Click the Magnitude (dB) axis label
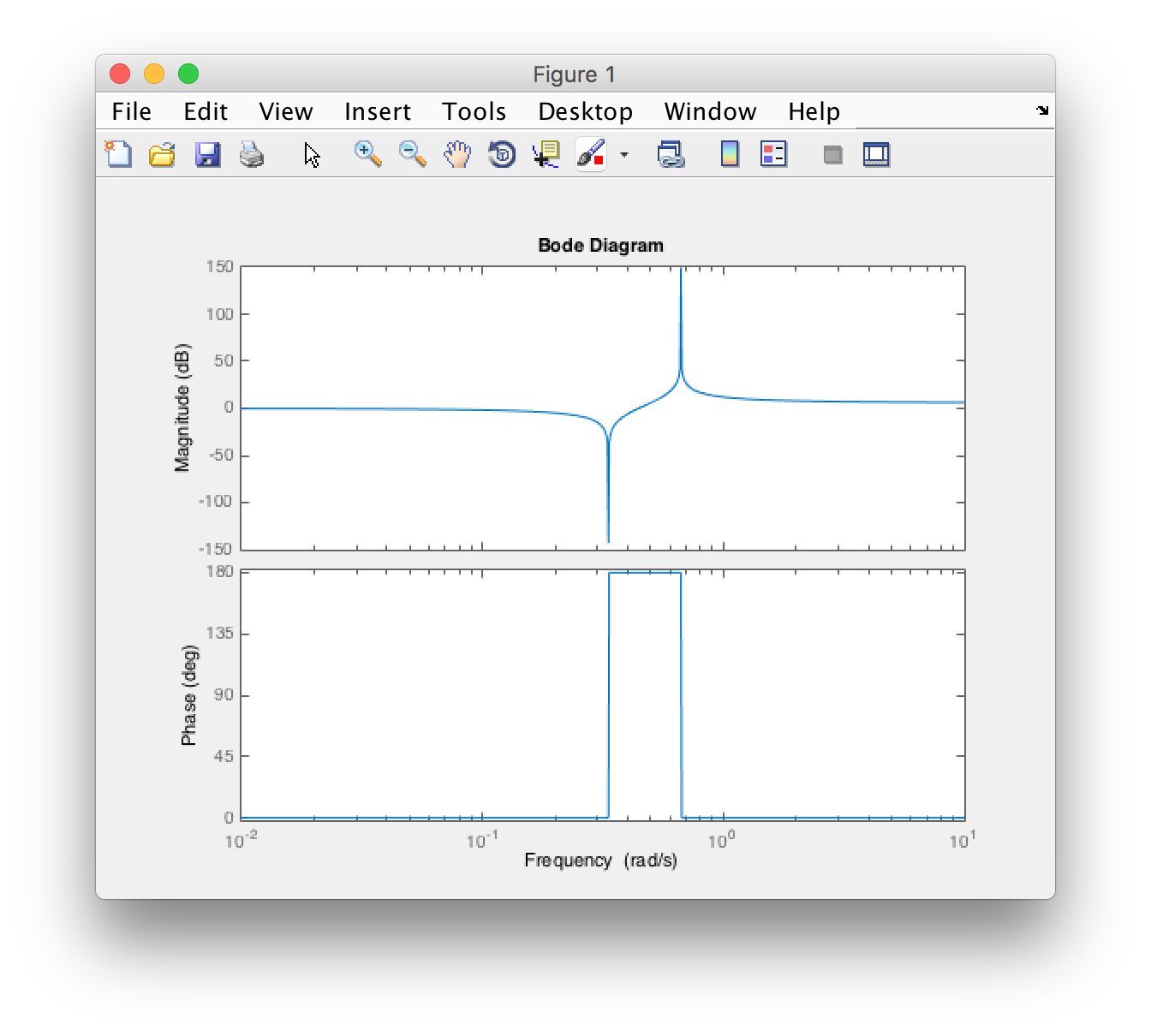The height and width of the screenshot is (1036, 1151). tap(182, 408)
